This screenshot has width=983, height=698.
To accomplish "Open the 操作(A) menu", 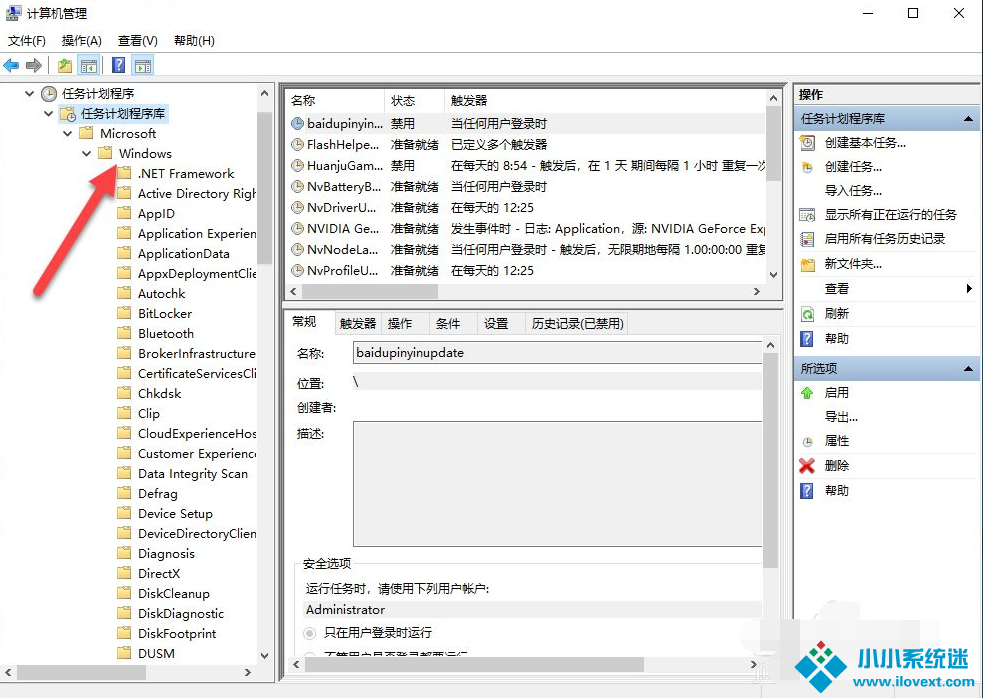I will (81, 41).
